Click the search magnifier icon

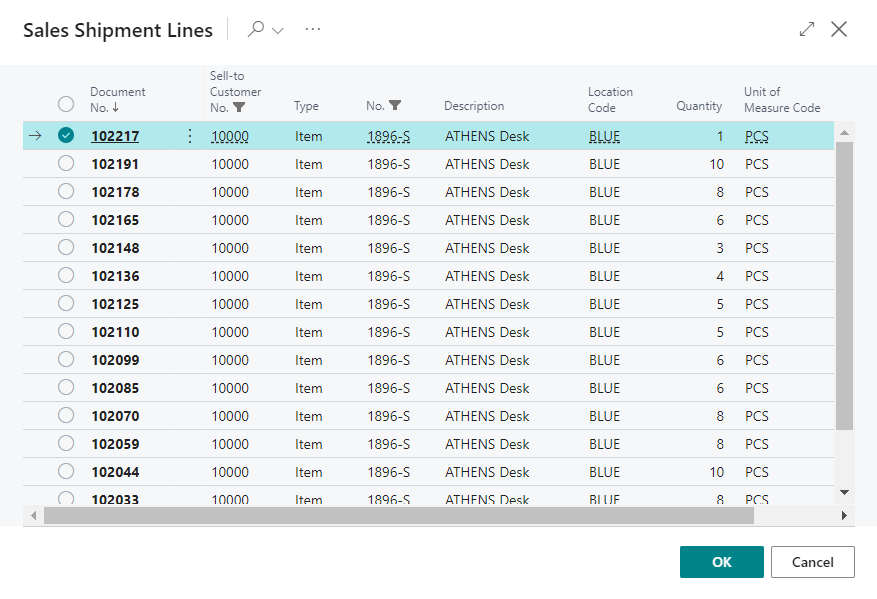pos(256,30)
